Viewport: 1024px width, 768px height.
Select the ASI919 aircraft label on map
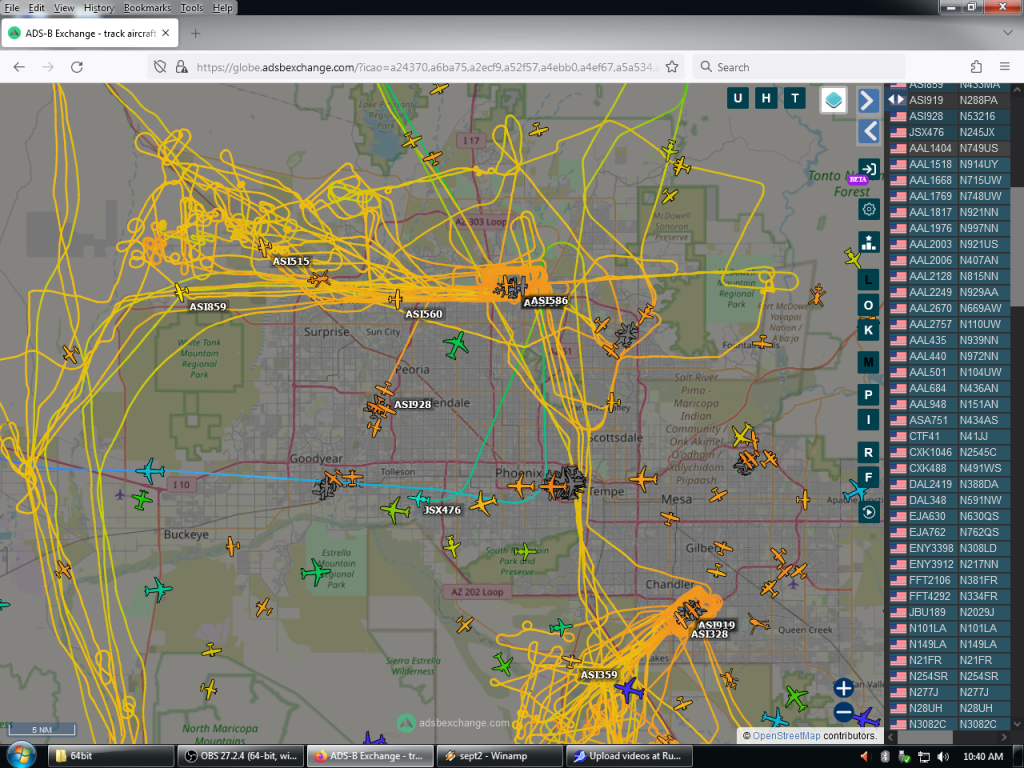coord(716,625)
